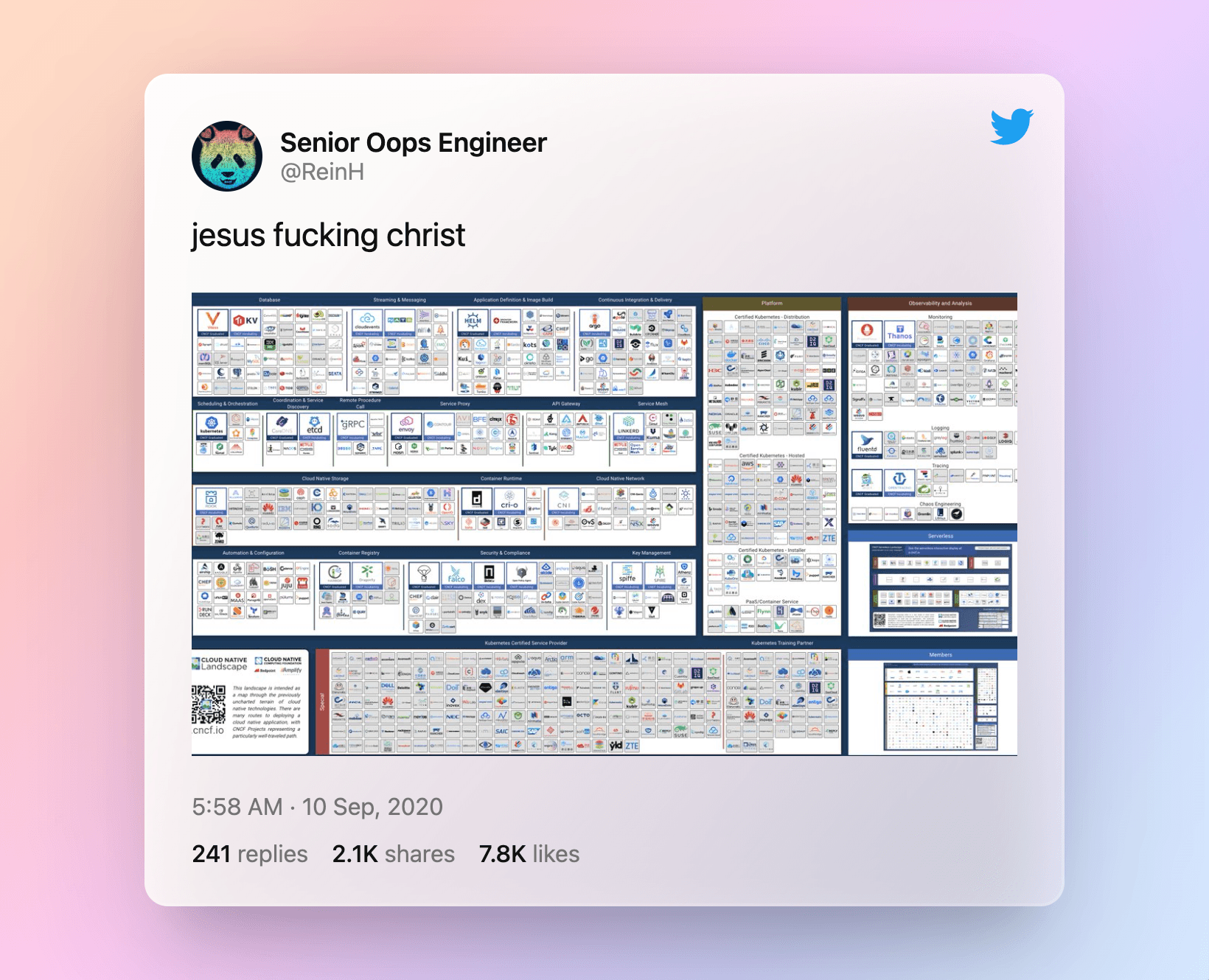Click the NATS logo tile

(x=400, y=323)
